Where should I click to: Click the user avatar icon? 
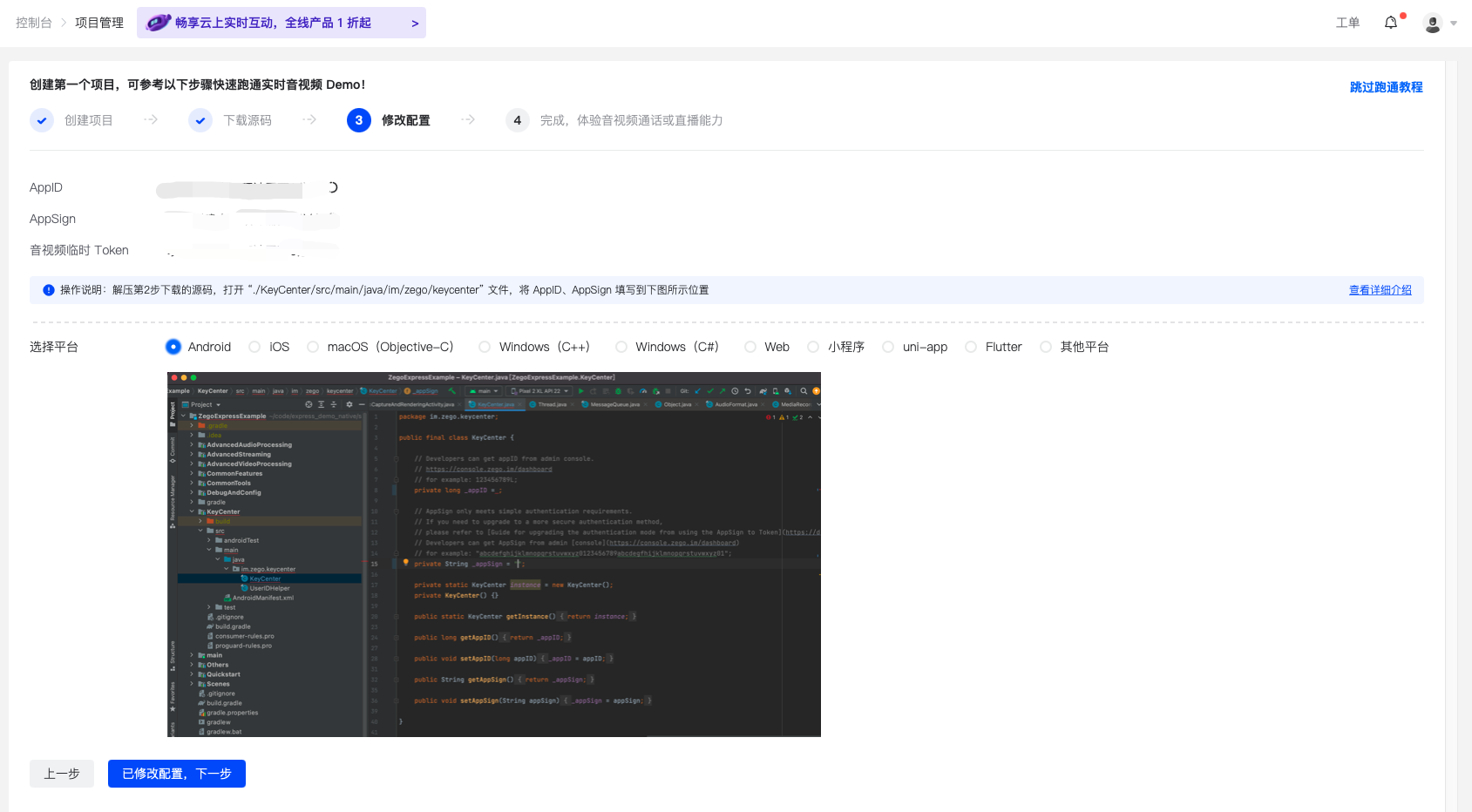pyautogui.click(x=1432, y=24)
